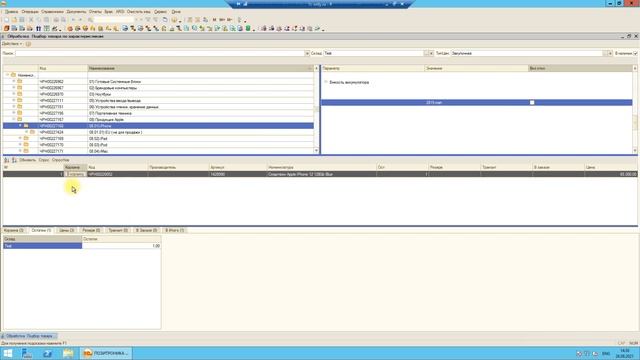
Task: Switch to the Цены (3) tab
Action: 67,231
